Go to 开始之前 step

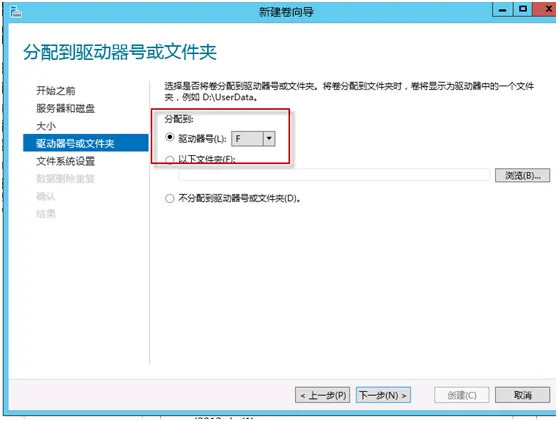tap(56, 91)
